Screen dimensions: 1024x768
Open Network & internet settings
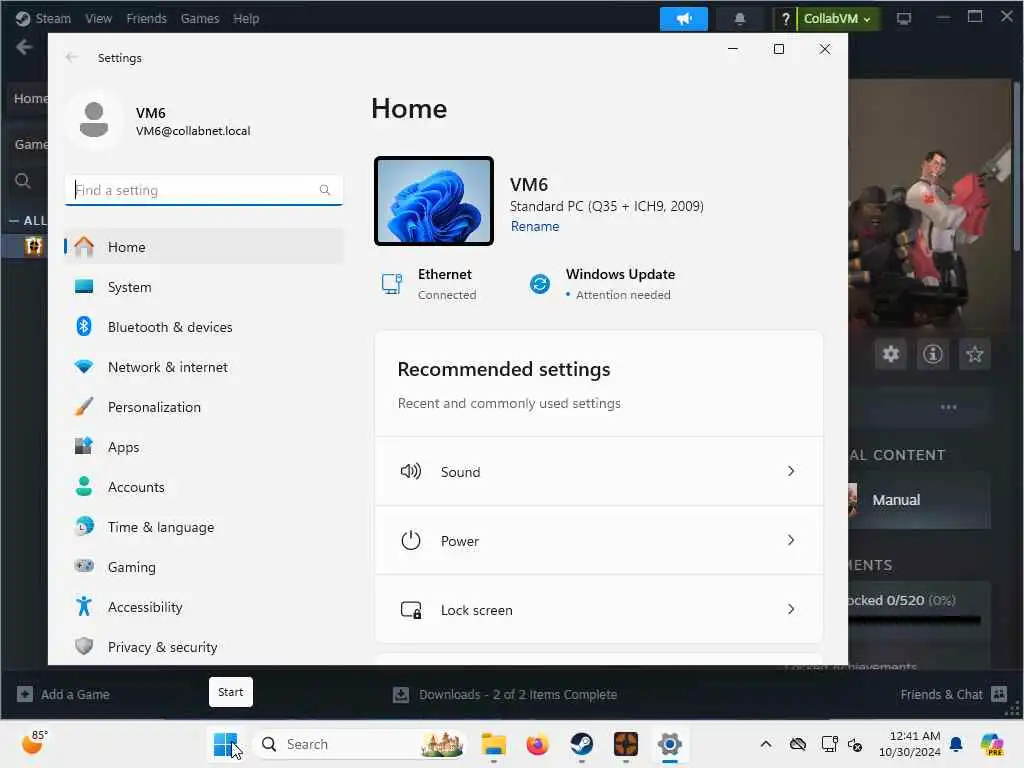pos(204,367)
